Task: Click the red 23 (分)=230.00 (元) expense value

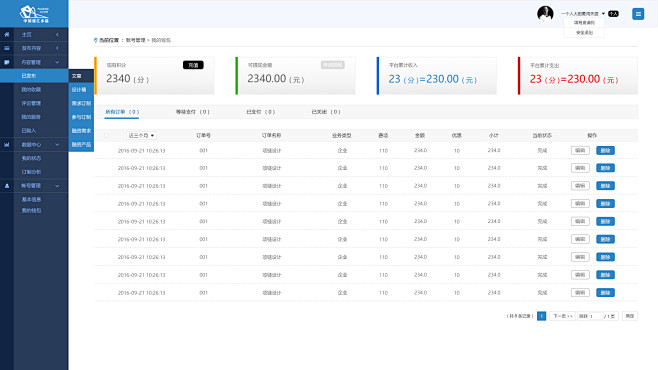Action: pyautogui.click(x=574, y=79)
